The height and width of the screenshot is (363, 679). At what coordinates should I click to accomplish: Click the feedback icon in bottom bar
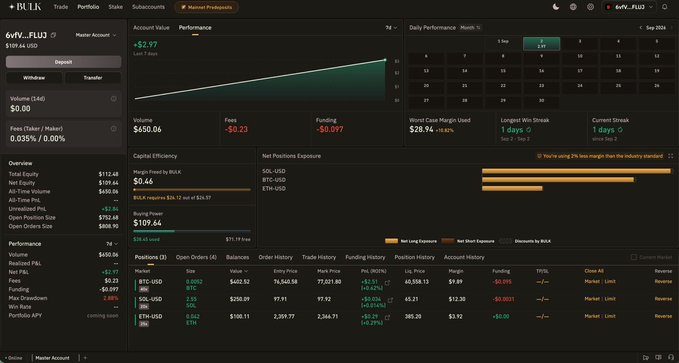click(x=646, y=358)
